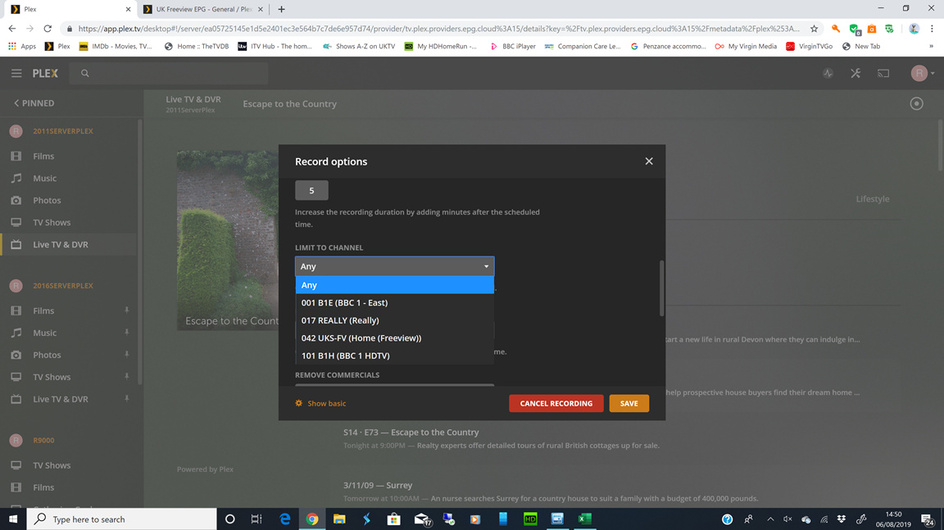Click the Live TV & DVR breadcrumb
The image size is (944, 530).
193,99
